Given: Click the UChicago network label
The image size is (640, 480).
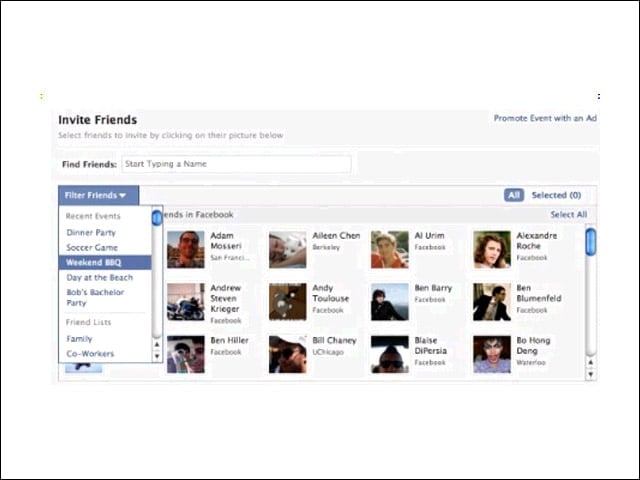Looking at the screenshot, I should click(x=328, y=352).
